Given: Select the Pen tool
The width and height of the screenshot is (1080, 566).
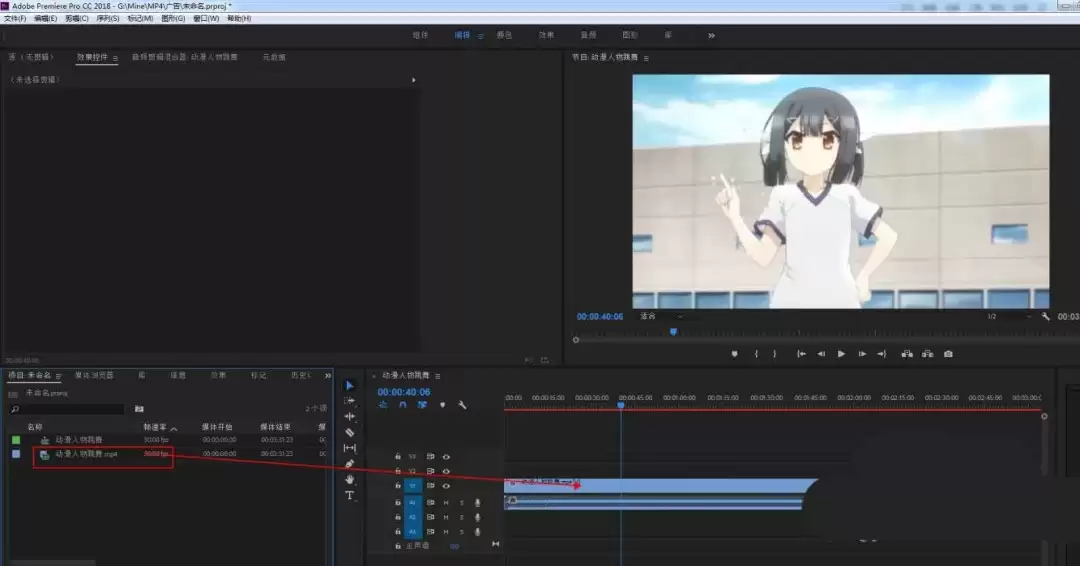Looking at the screenshot, I should [x=349, y=463].
